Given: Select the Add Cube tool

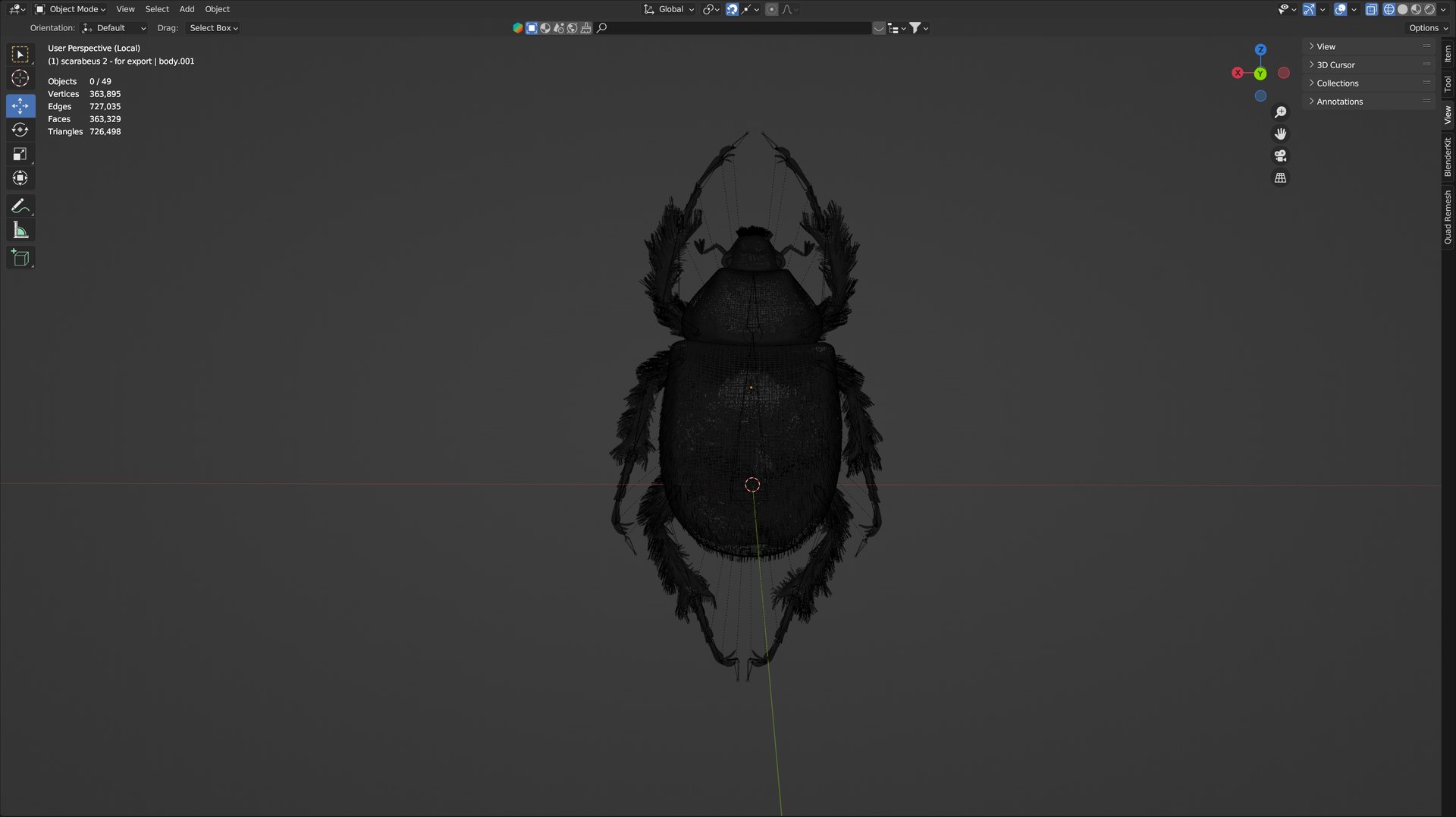Looking at the screenshot, I should [20, 258].
